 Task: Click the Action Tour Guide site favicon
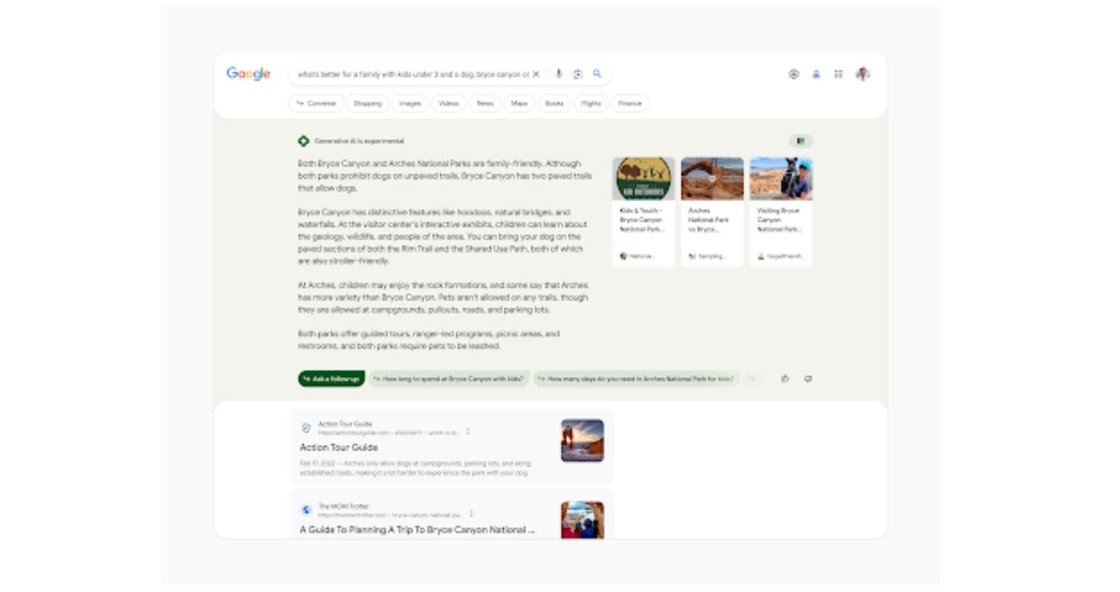306,428
